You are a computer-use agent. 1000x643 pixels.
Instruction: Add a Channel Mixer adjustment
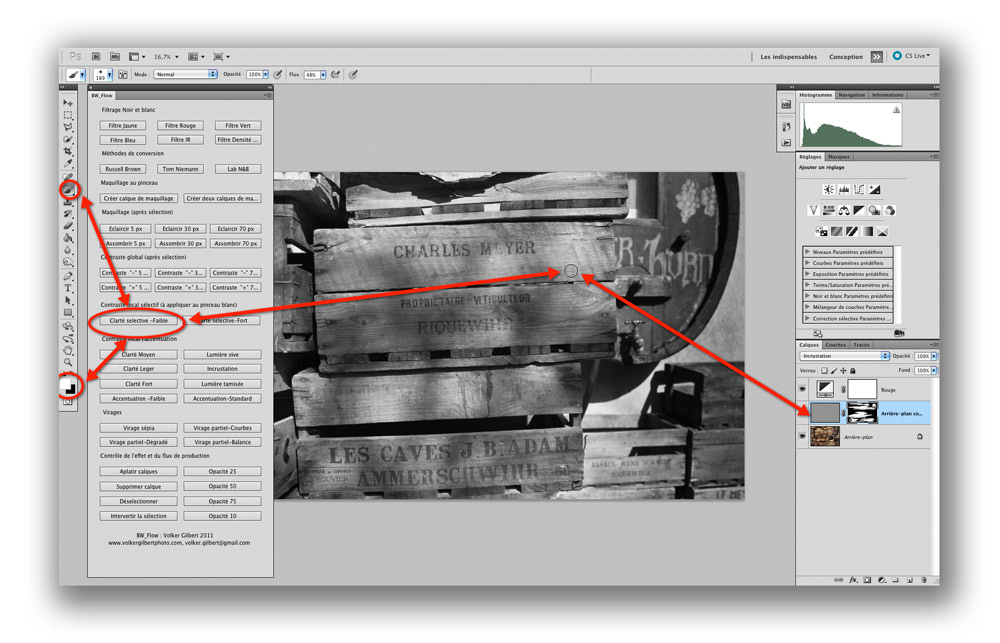click(x=890, y=210)
